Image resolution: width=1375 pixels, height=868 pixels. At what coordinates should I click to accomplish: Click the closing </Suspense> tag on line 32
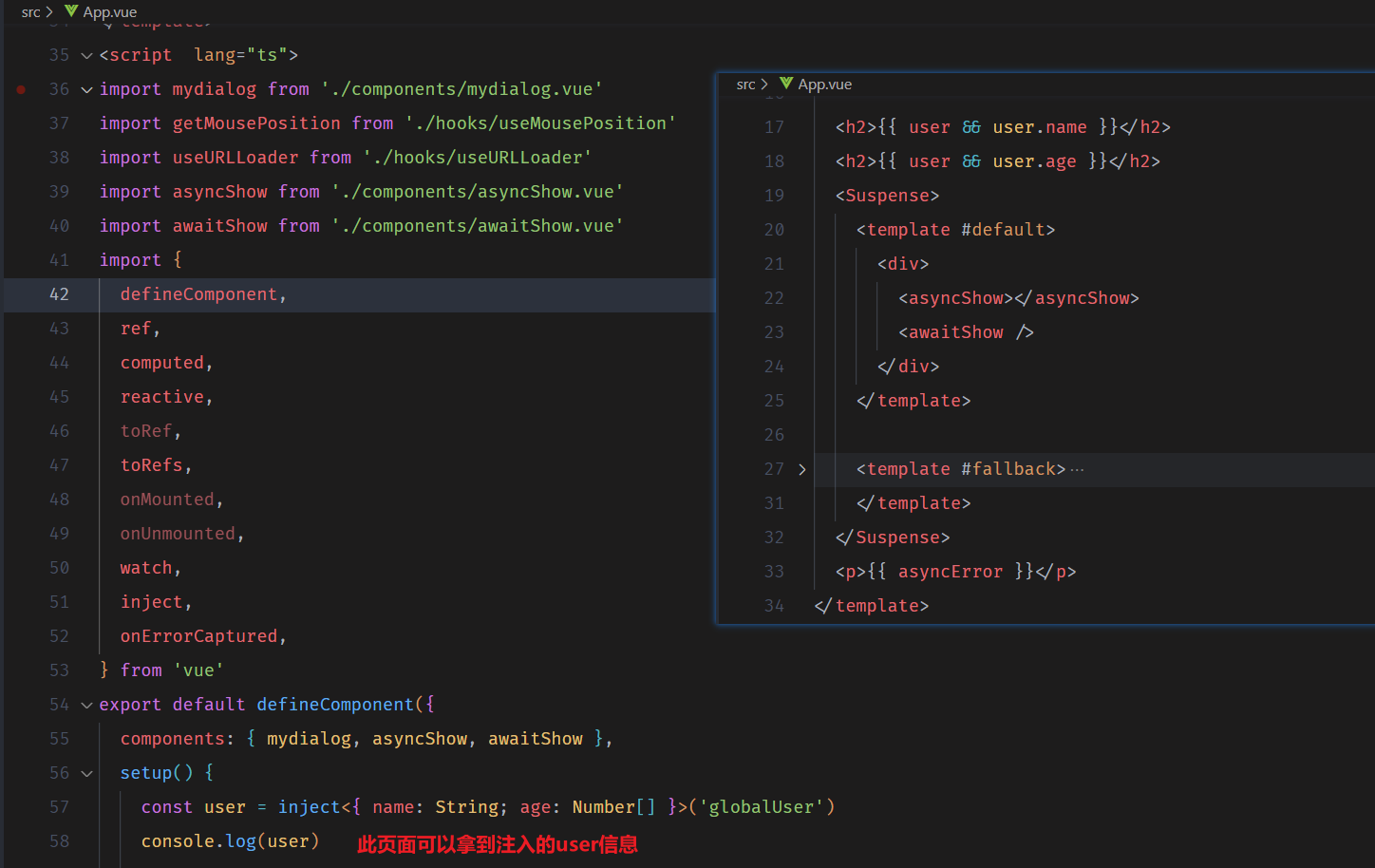(x=893, y=538)
